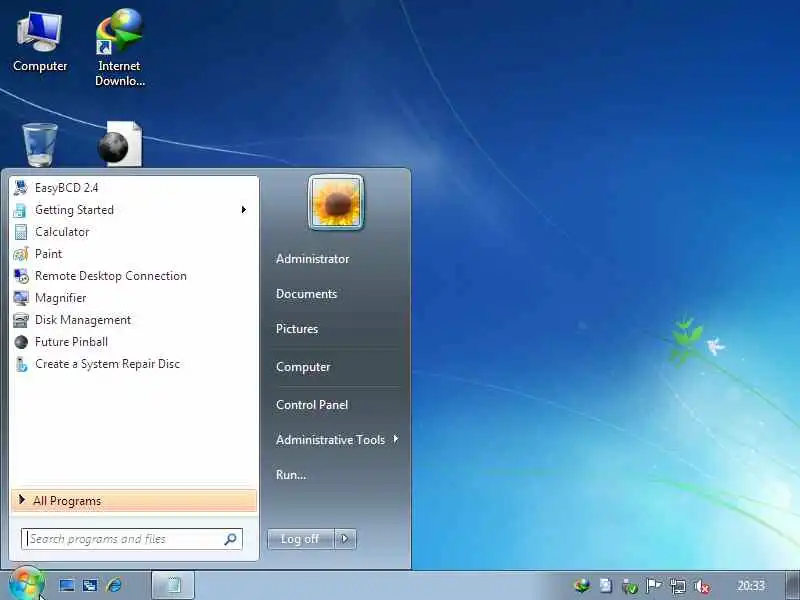Image resolution: width=800 pixels, height=600 pixels.
Task: Click the document tray icon
Action: click(606, 586)
